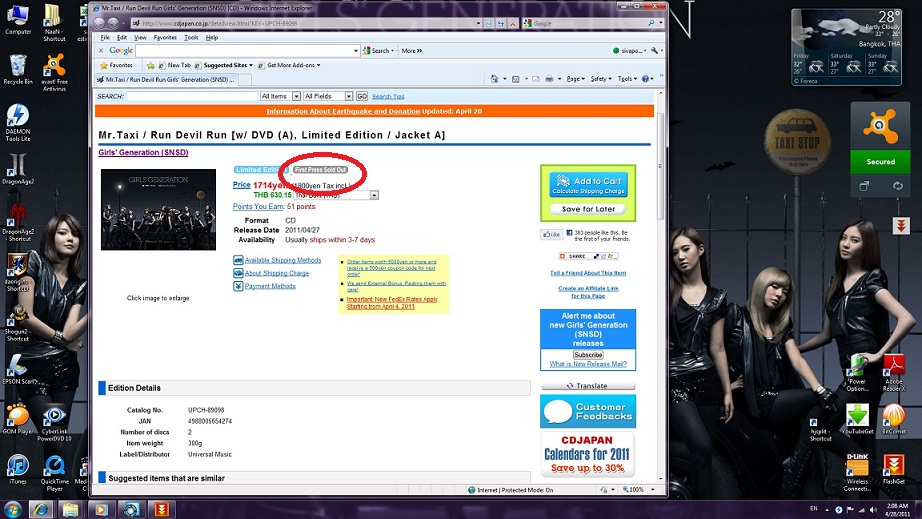Click the Facebook Like button

coord(552,234)
